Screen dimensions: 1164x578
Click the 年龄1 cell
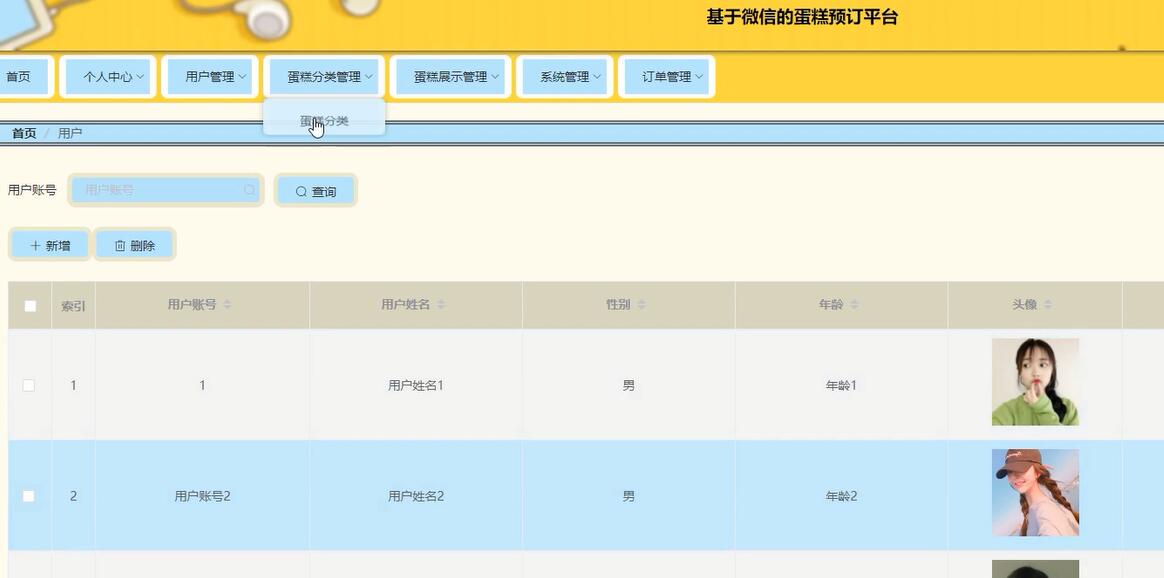click(841, 385)
